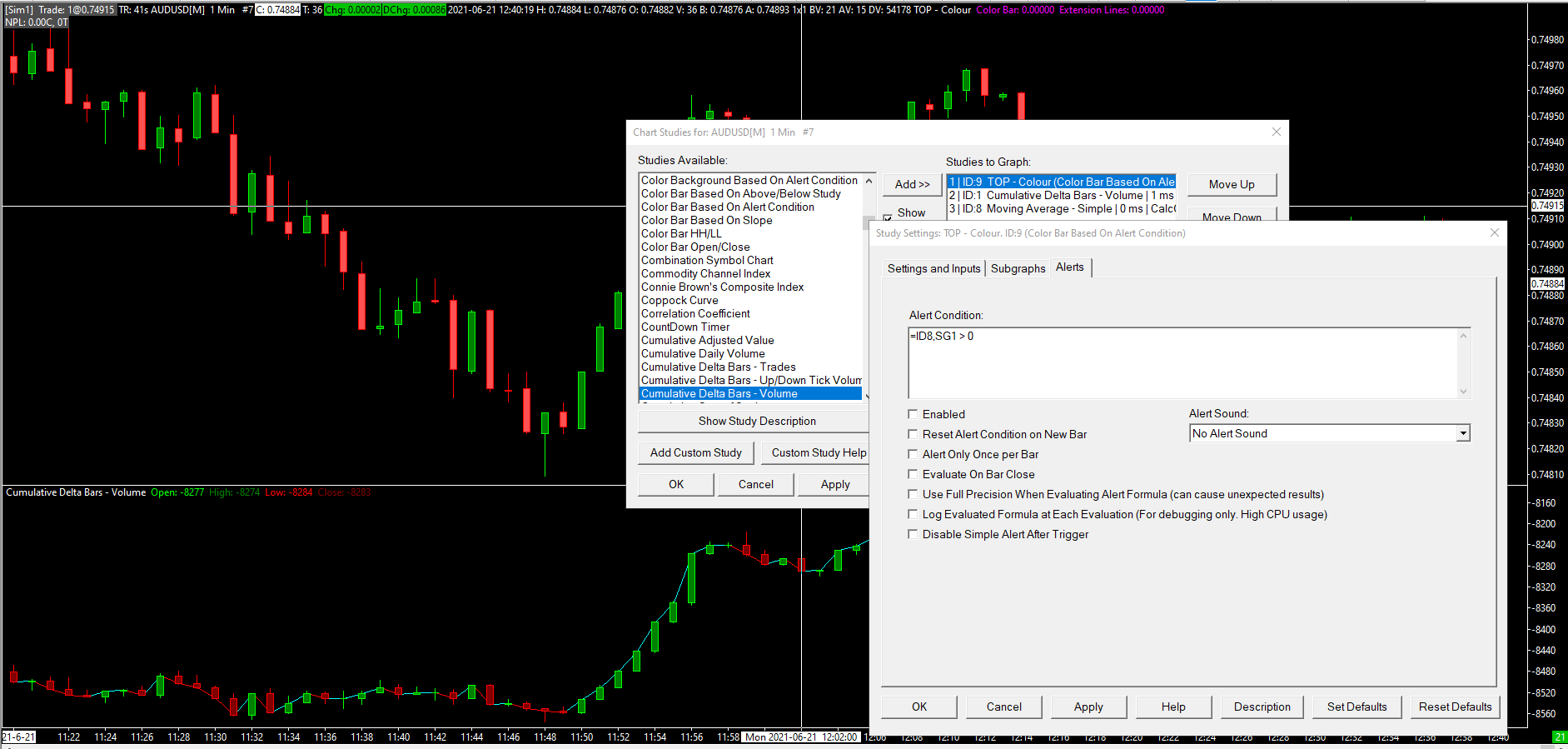Viewport: 1568px width, 749px height.
Task: Enable Reset Alert Condition on New Bar
Action: coord(913,434)
